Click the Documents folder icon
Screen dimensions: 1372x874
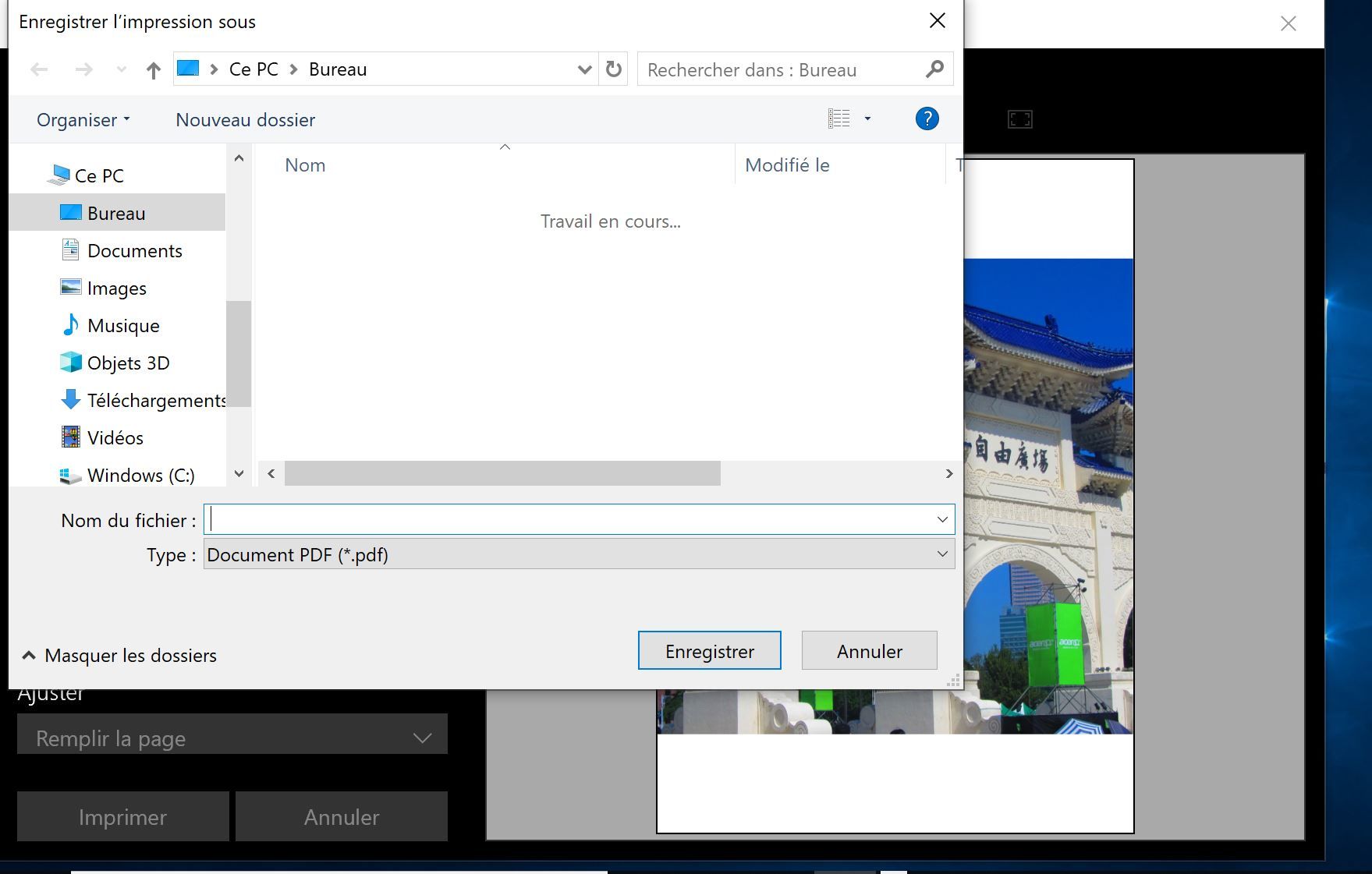[x=70, y=249]
